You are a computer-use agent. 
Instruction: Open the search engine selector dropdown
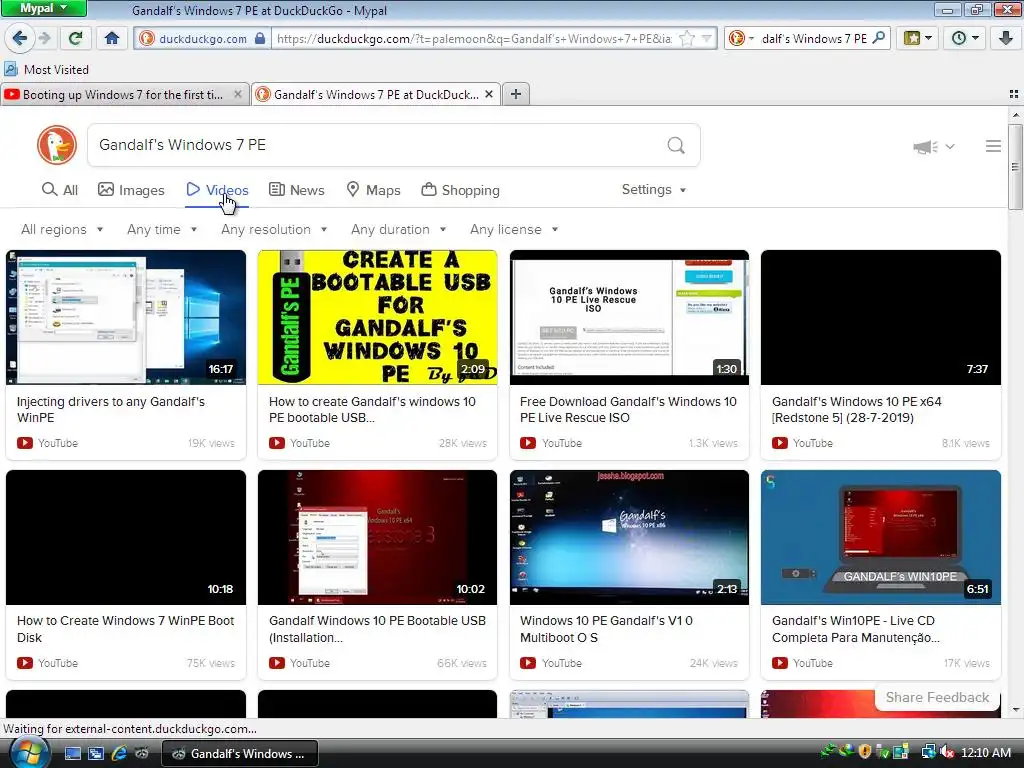[x=741, y=38]
